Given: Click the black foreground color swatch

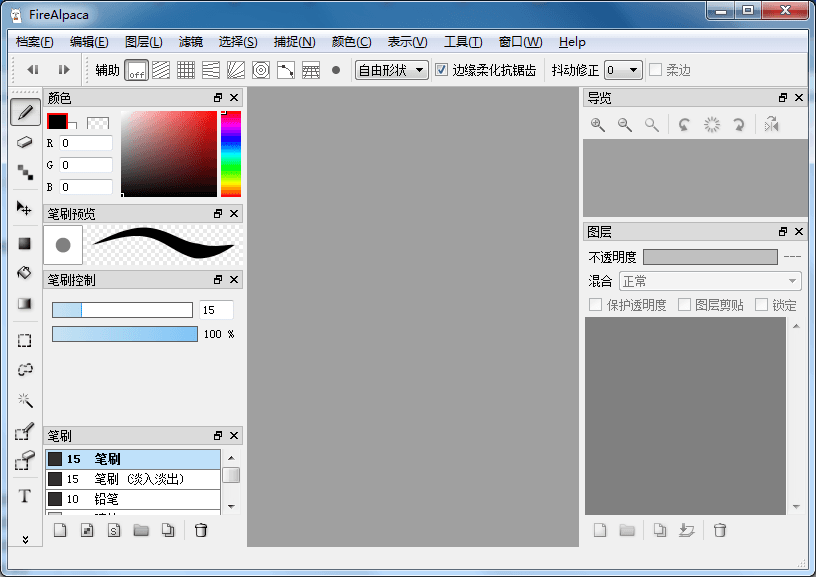Looking at the screenshot, I should [57, 121].
